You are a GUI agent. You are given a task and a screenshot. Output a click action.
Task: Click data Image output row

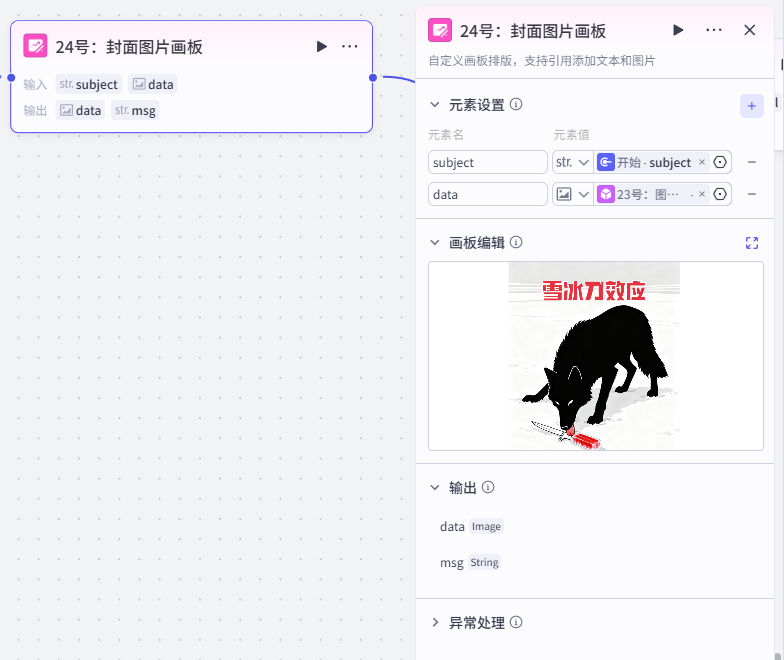tap(472, 526)
